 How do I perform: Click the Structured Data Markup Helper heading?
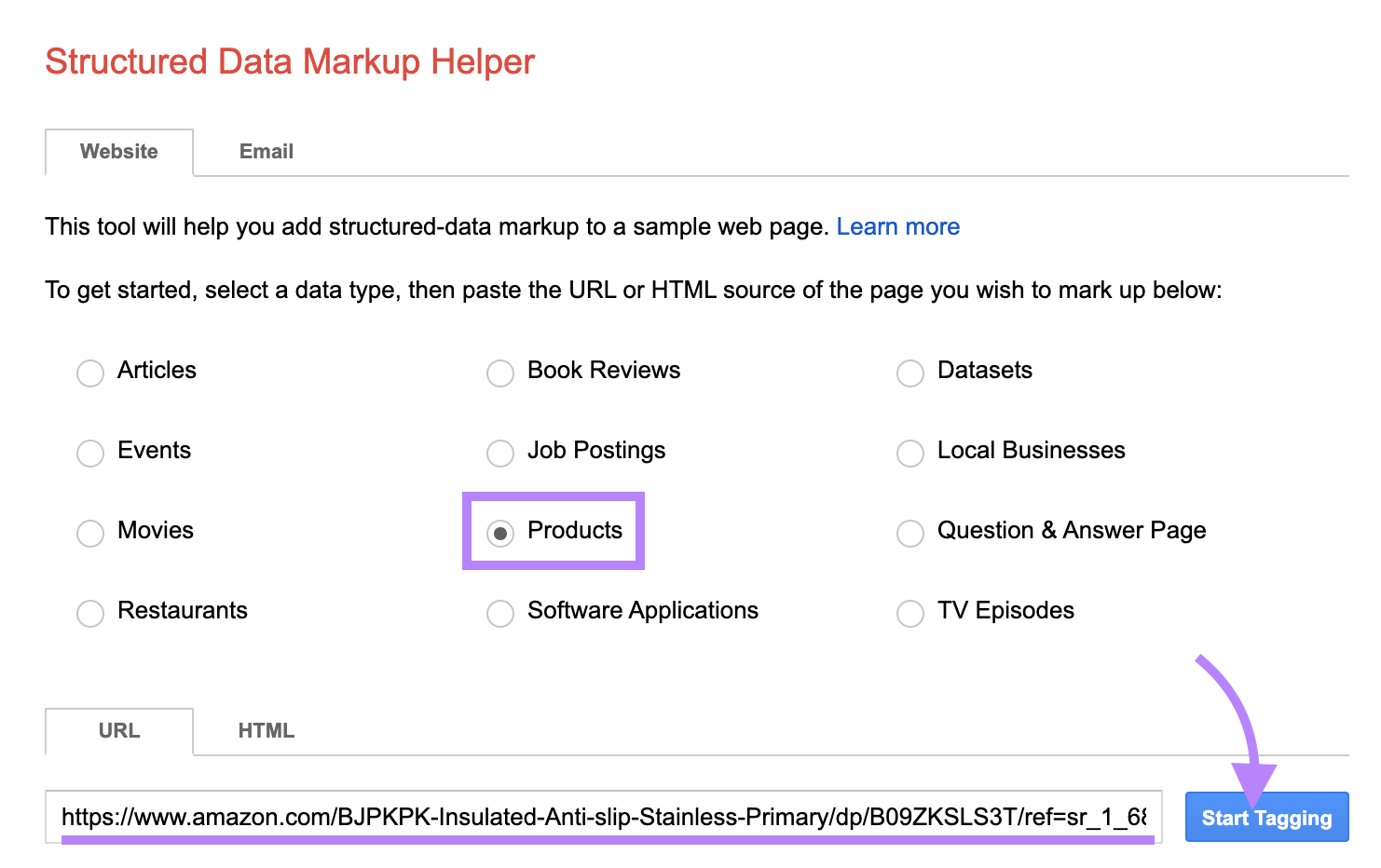tap(290, 61)
